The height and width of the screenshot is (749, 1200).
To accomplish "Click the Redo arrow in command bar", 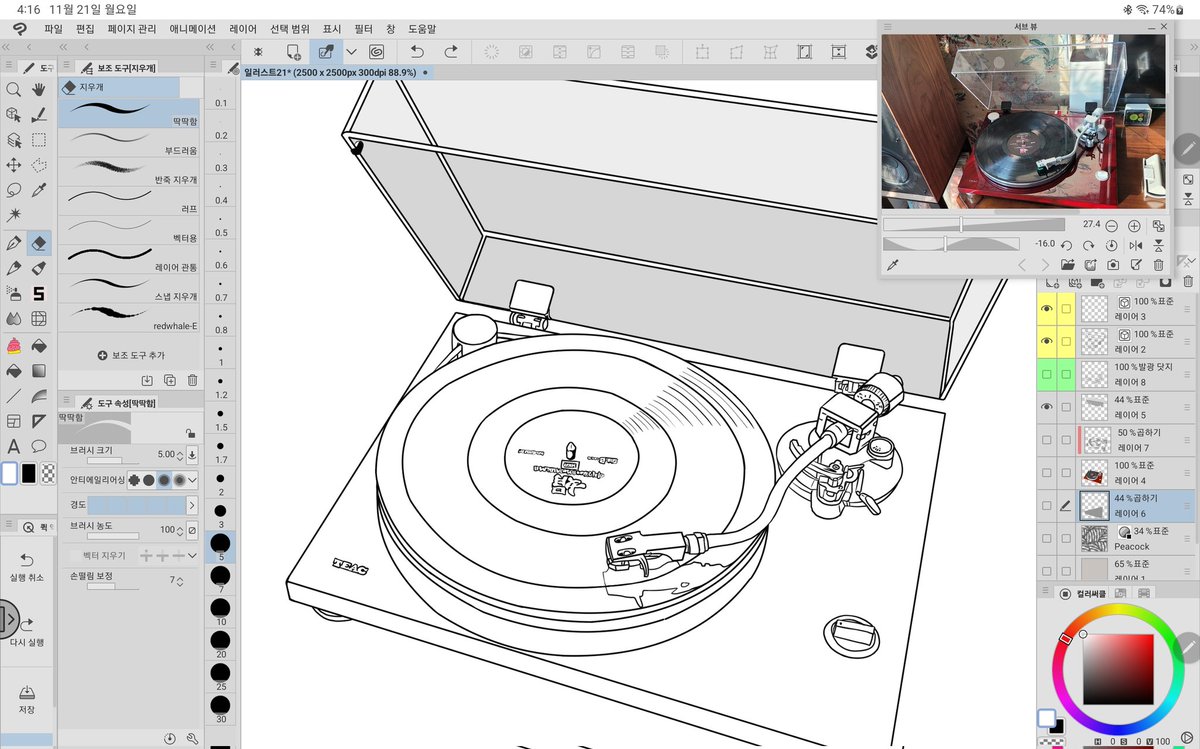I will coord(451,51).
